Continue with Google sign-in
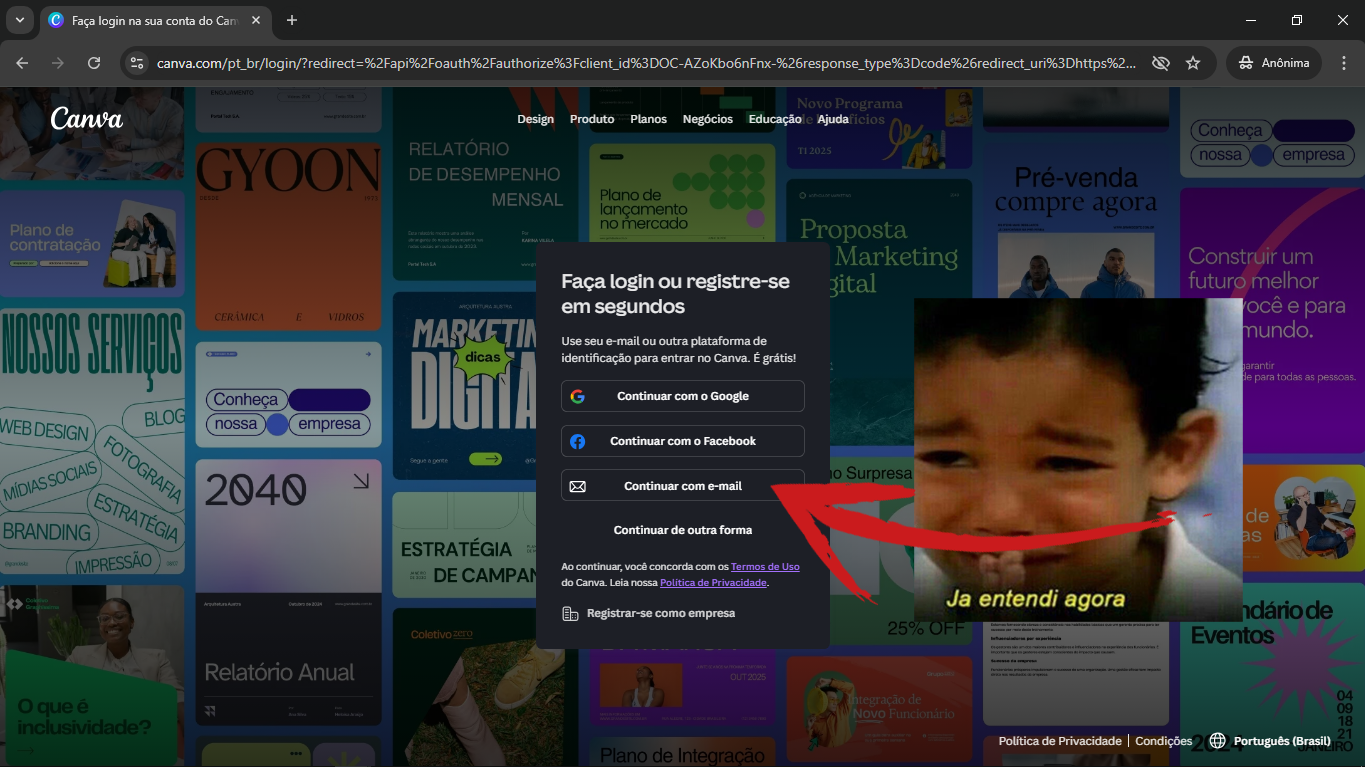The width and height of the screenshot is (1365, 767). pos(683,396)
